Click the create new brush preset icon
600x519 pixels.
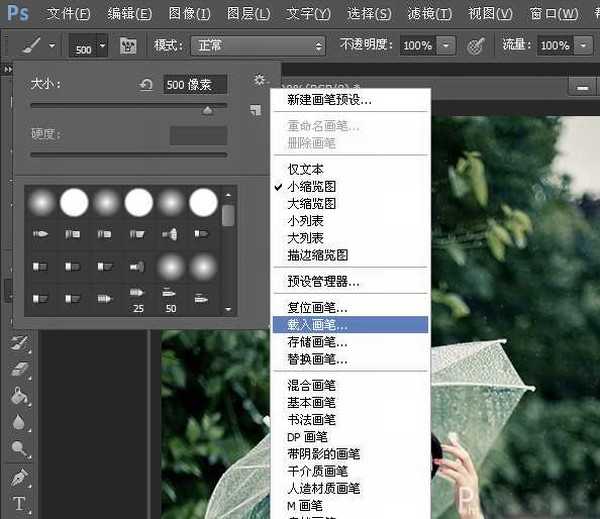256,109
